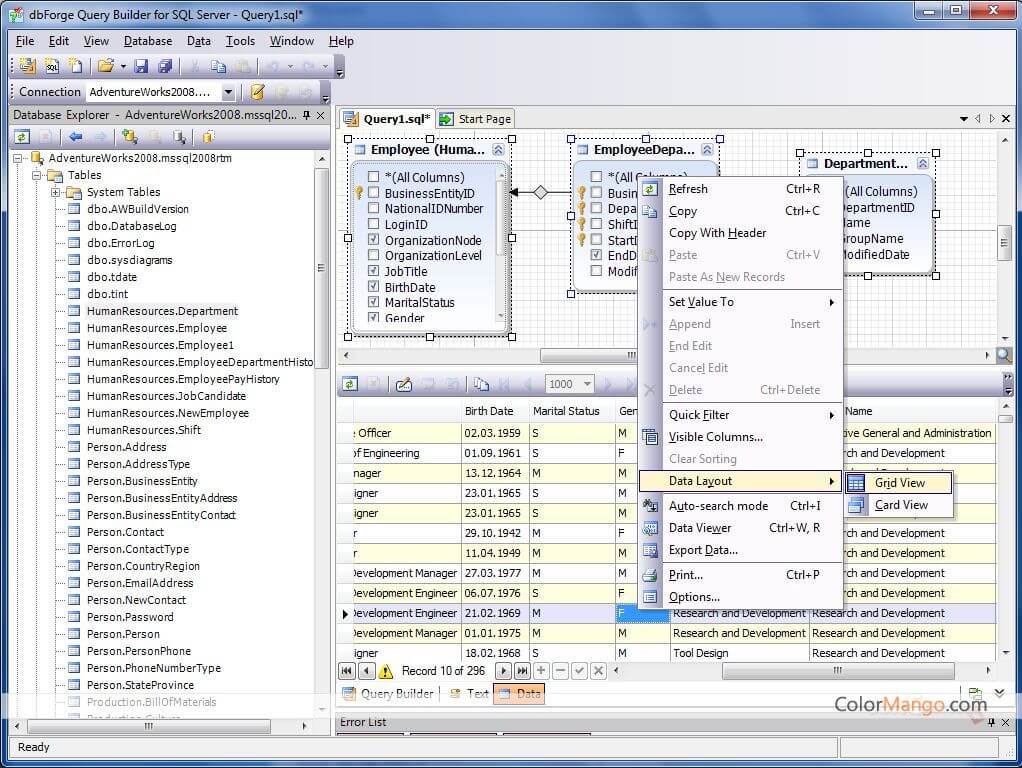This screenshot has width=1022, height=768.
Task: Select Auto-search mode menu entry
Action: pyautogui.click(x=740, y=506)
